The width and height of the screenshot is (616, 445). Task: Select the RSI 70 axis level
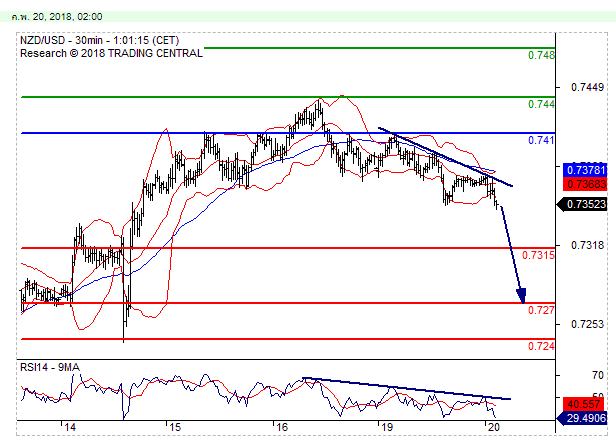click(x=598, y=375)
